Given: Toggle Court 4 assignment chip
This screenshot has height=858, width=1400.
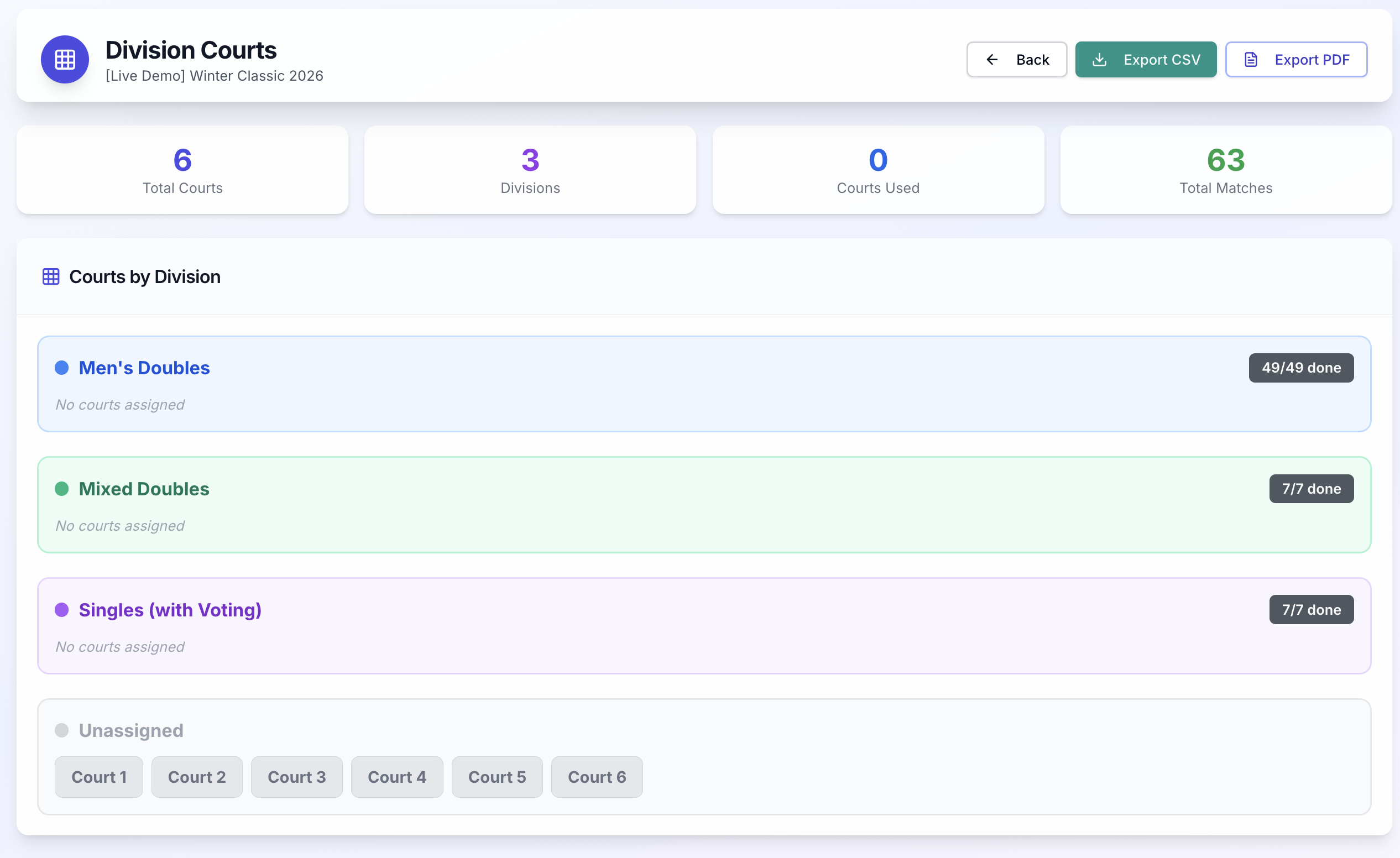Looking at the screenshot, I should 396,777.
